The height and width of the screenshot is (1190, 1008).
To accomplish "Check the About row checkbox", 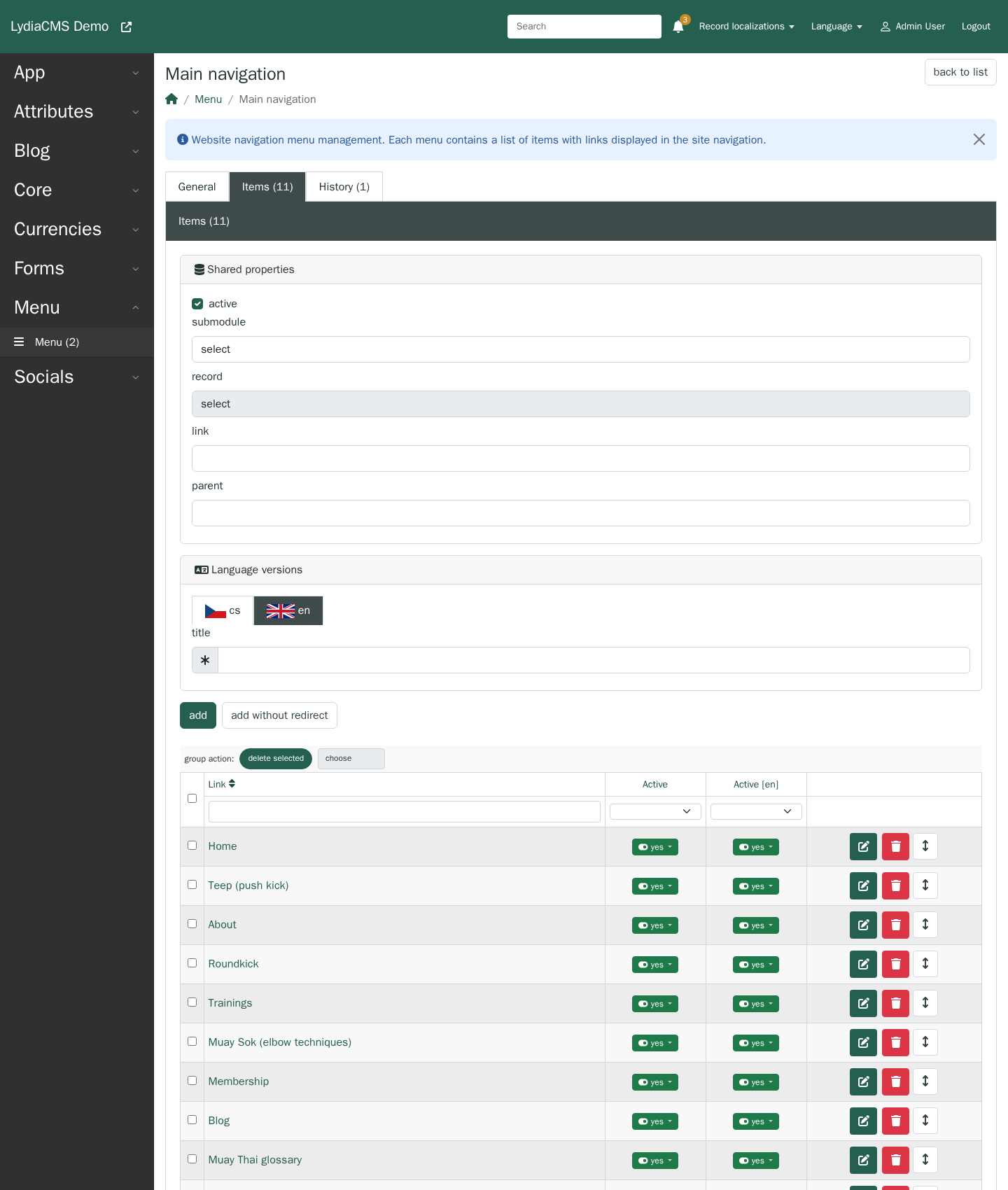I will 192,924.
